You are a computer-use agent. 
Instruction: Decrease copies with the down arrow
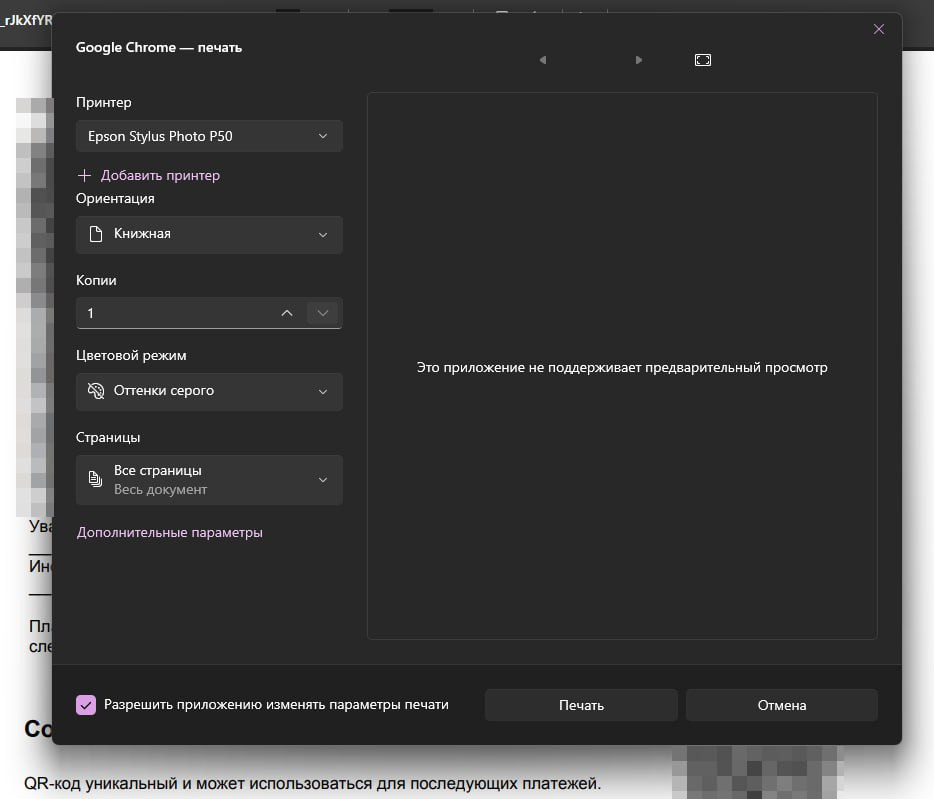(x=322, y=313)
